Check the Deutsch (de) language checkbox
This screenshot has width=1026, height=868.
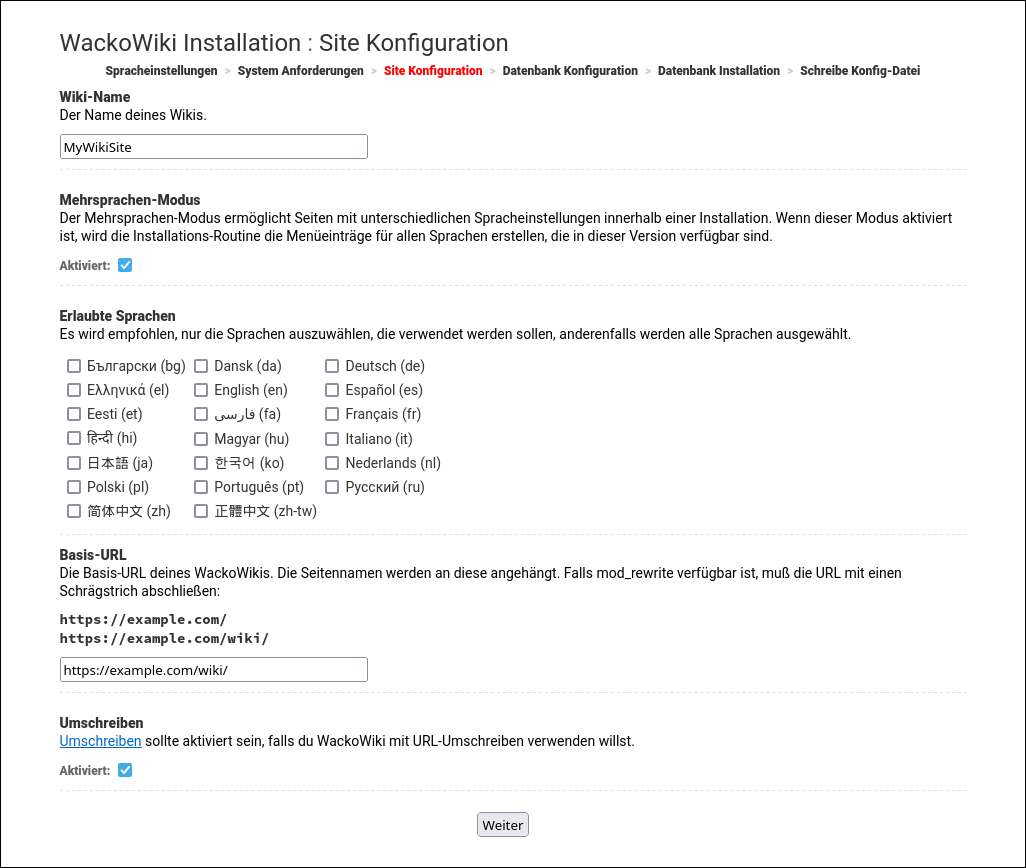click(332, 366)
